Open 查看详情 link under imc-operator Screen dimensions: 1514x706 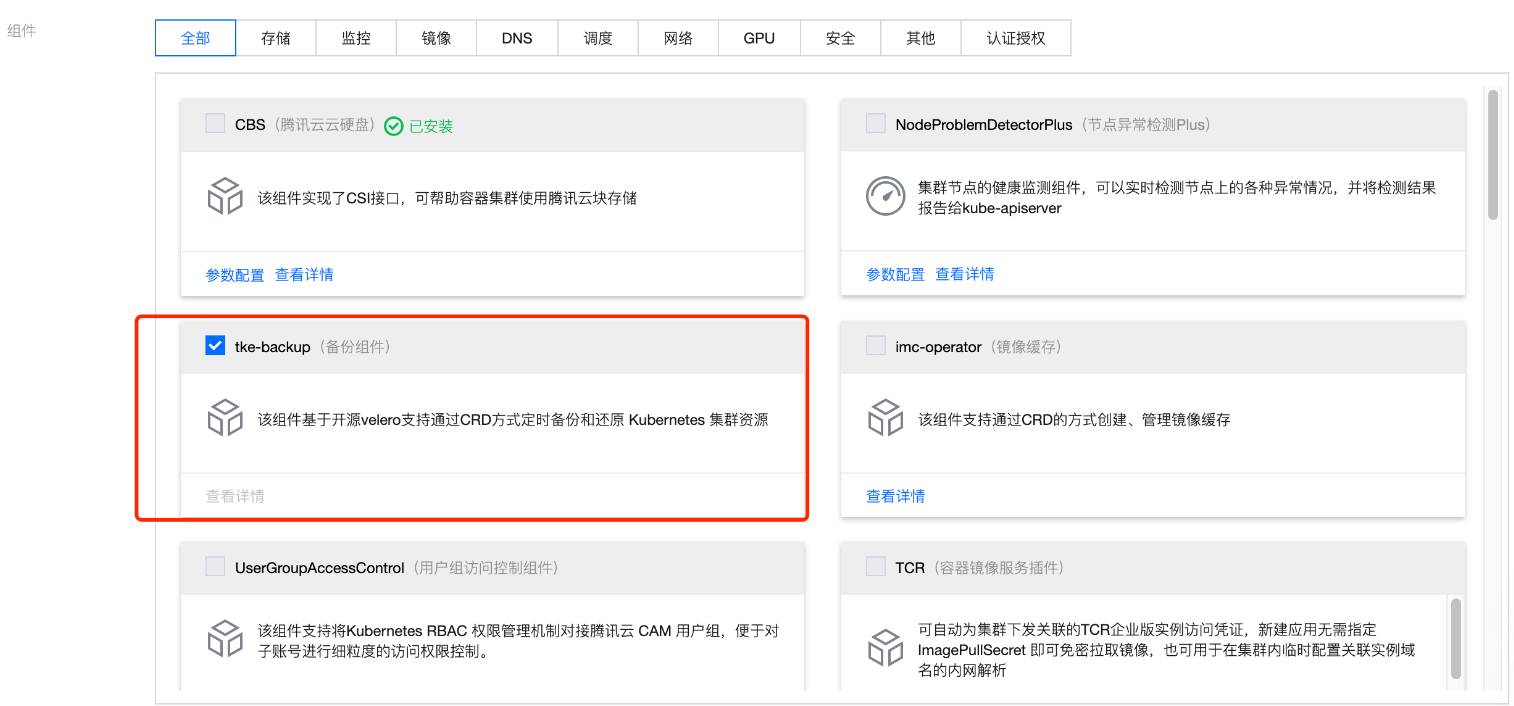(x=895, y=496)
